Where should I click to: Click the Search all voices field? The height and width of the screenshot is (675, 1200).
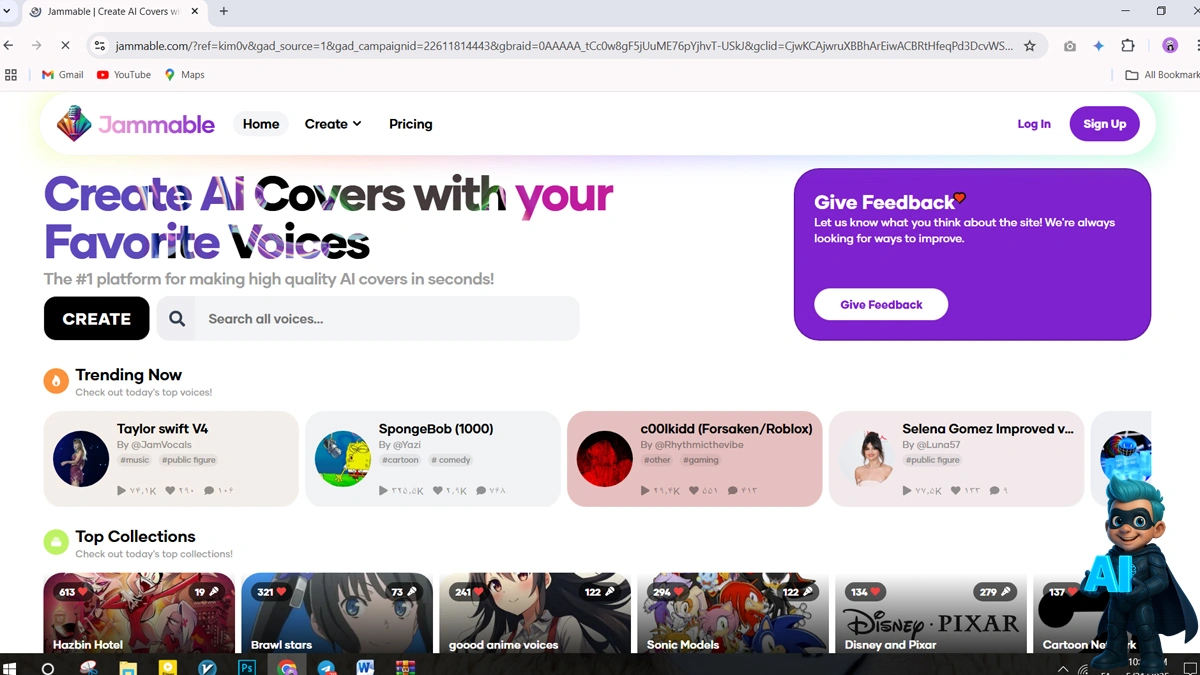pos(368,319)
